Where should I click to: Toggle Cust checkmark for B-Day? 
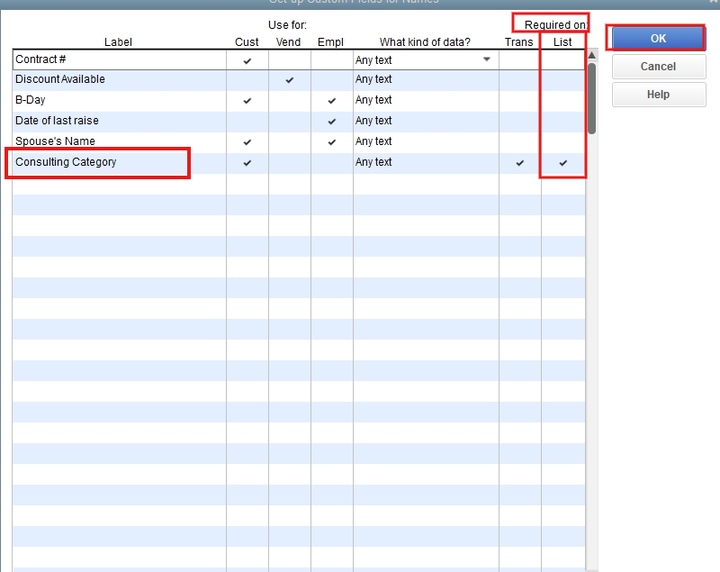(247, 101)
